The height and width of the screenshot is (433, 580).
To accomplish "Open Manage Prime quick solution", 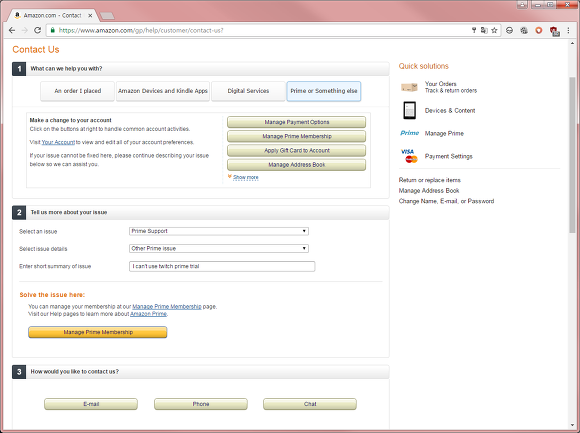I will pos(444,133).
